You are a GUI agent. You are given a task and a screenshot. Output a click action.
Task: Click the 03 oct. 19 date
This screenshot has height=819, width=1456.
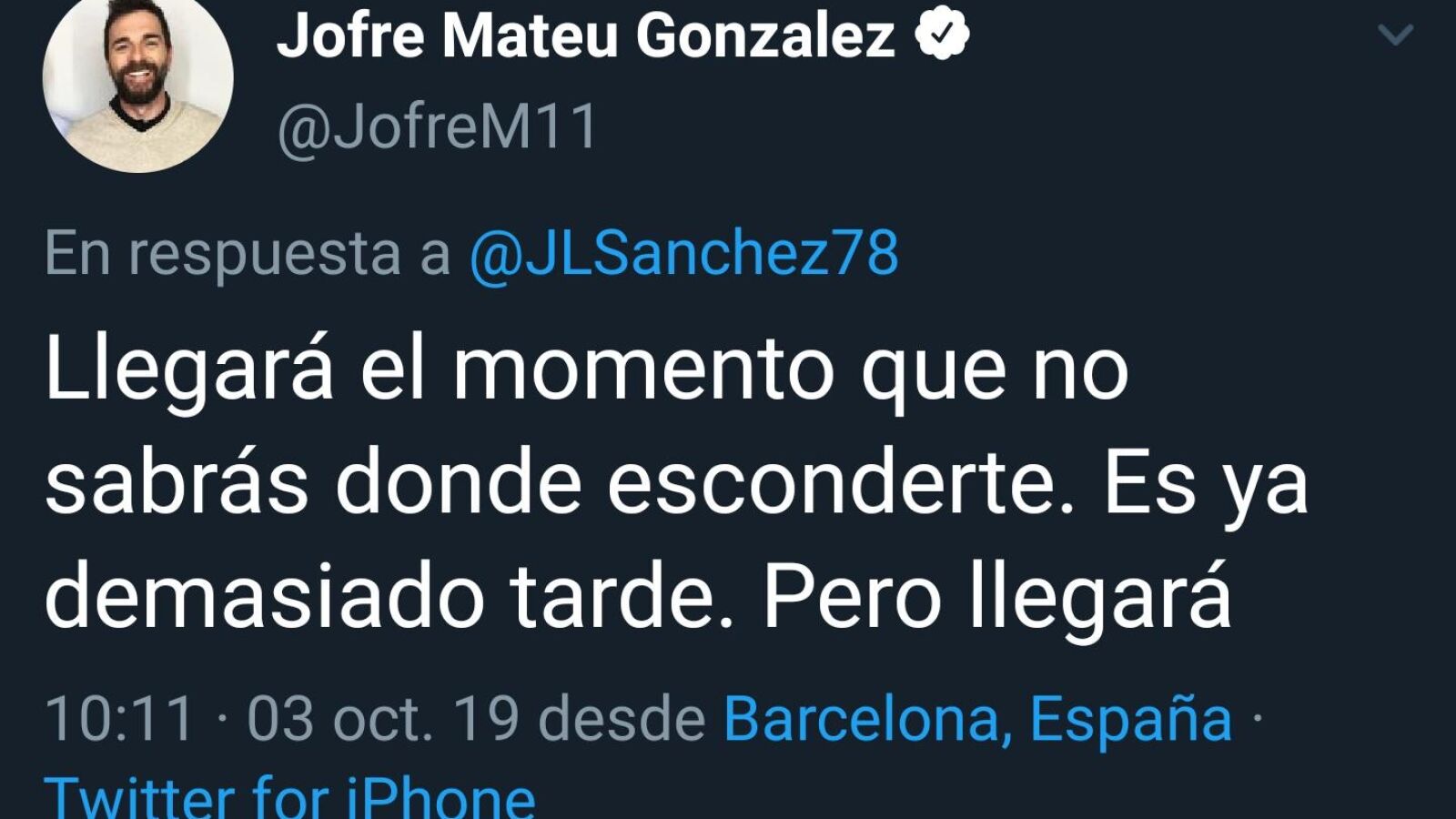383,719
